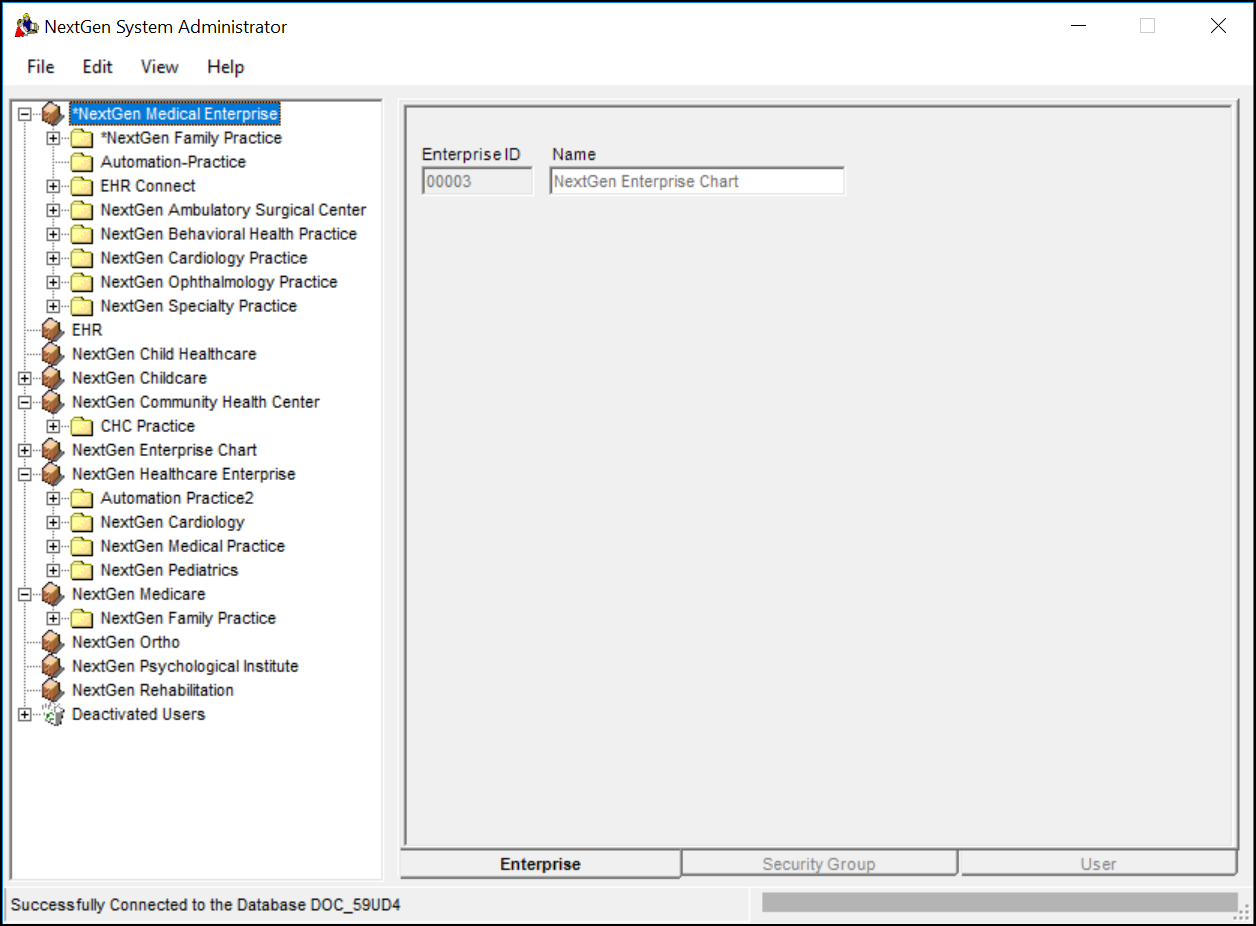The height and width of the screenshot is (926, 1256).
Task: Select the NextGen Pediatrics tree label
Action: pyautogui.click(x=169, y=570)
